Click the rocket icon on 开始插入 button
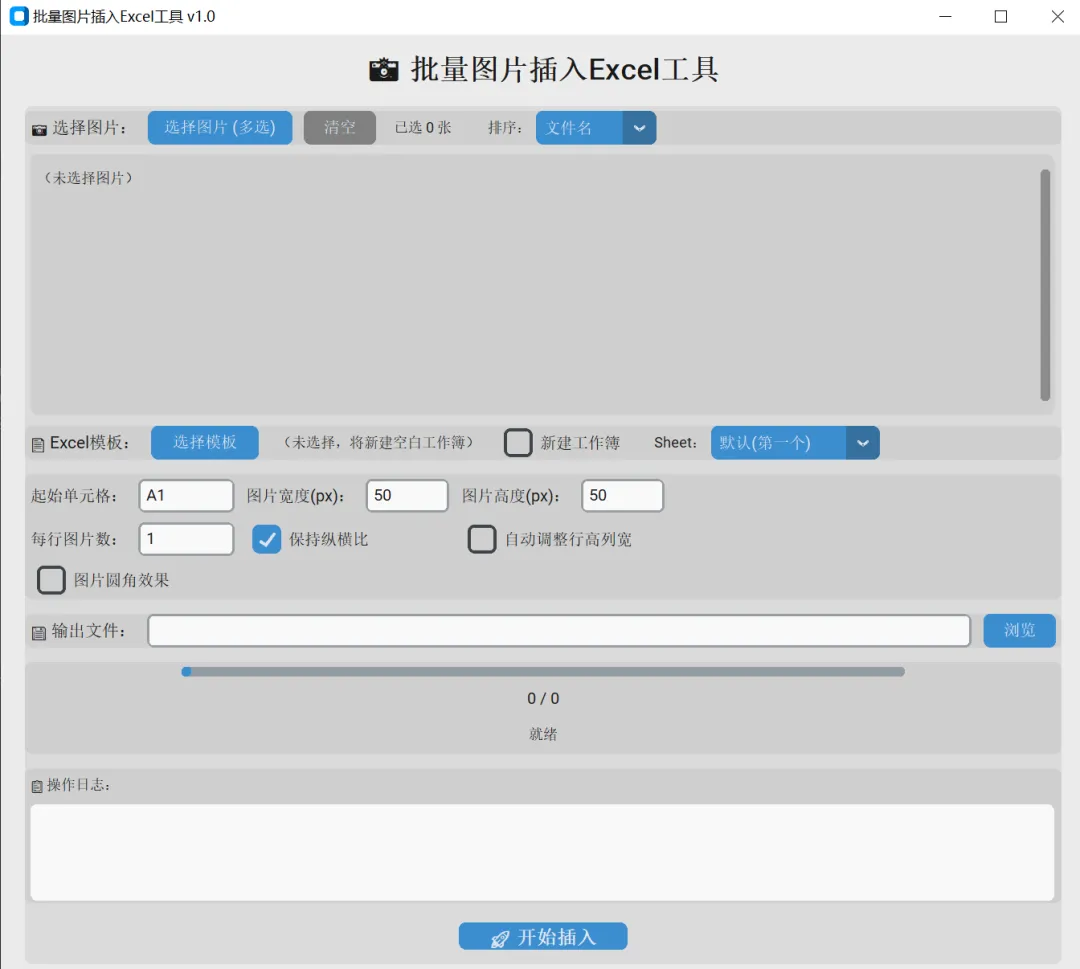The width and height of the screenshot is (1080, 969). [500, 939]
